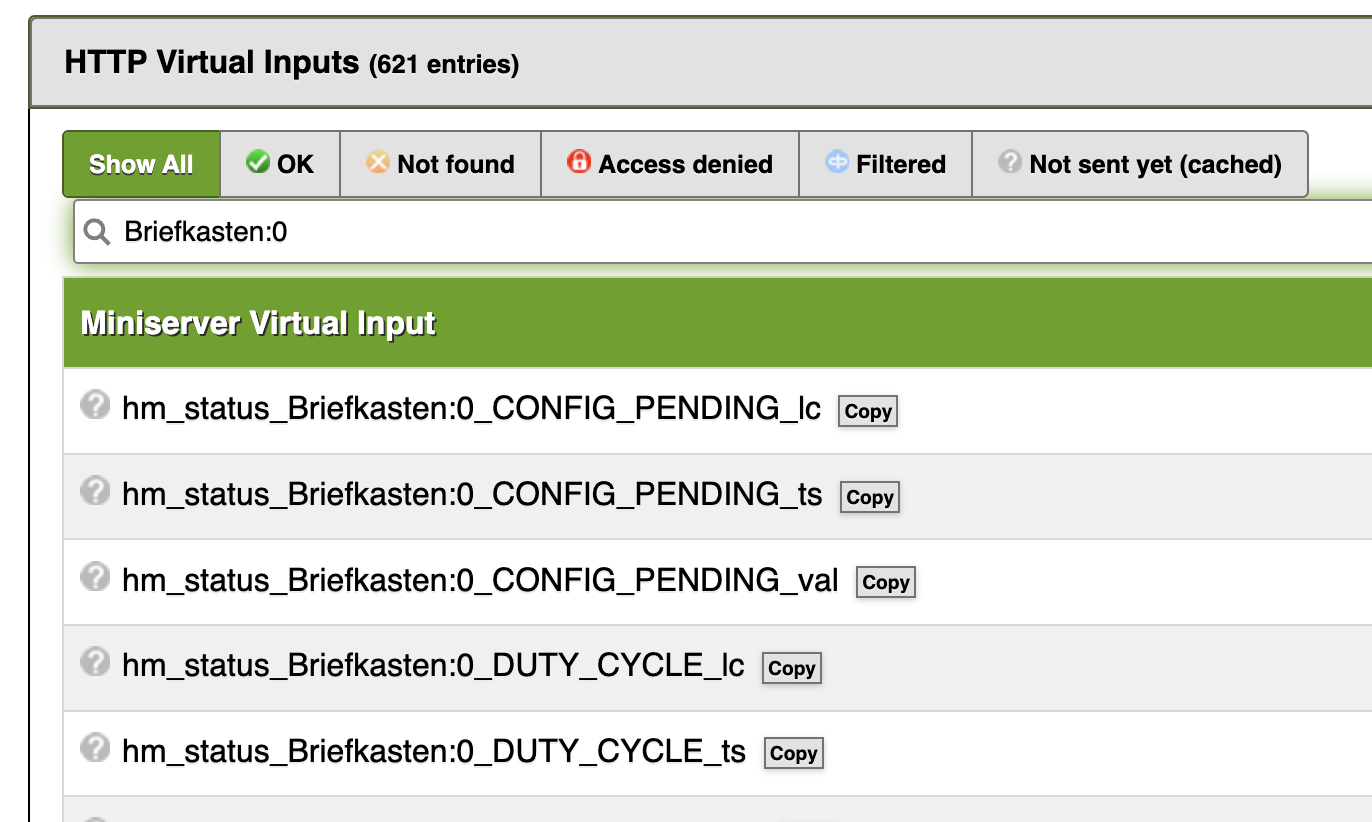Click status icon beside CONFIG_PENDING_val entry
Screen dimensions: 1372x822
(95, 577)
